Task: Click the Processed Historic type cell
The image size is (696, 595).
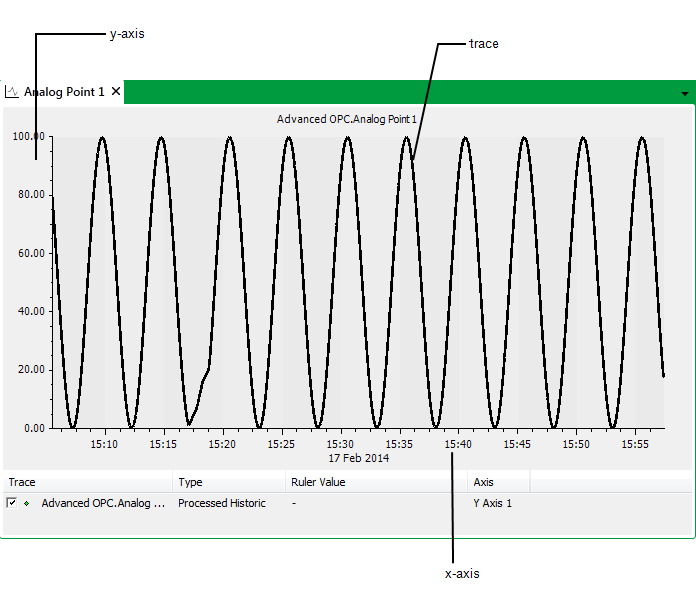Action: tap(222, 503)
